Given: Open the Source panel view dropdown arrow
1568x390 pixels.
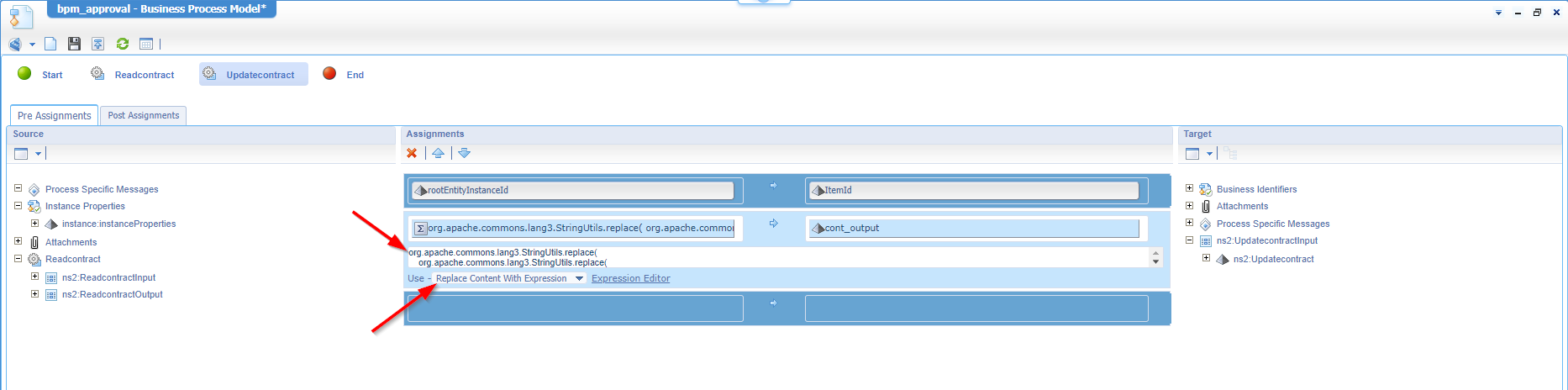Looking at the screenshot, I should coord(38,154).
